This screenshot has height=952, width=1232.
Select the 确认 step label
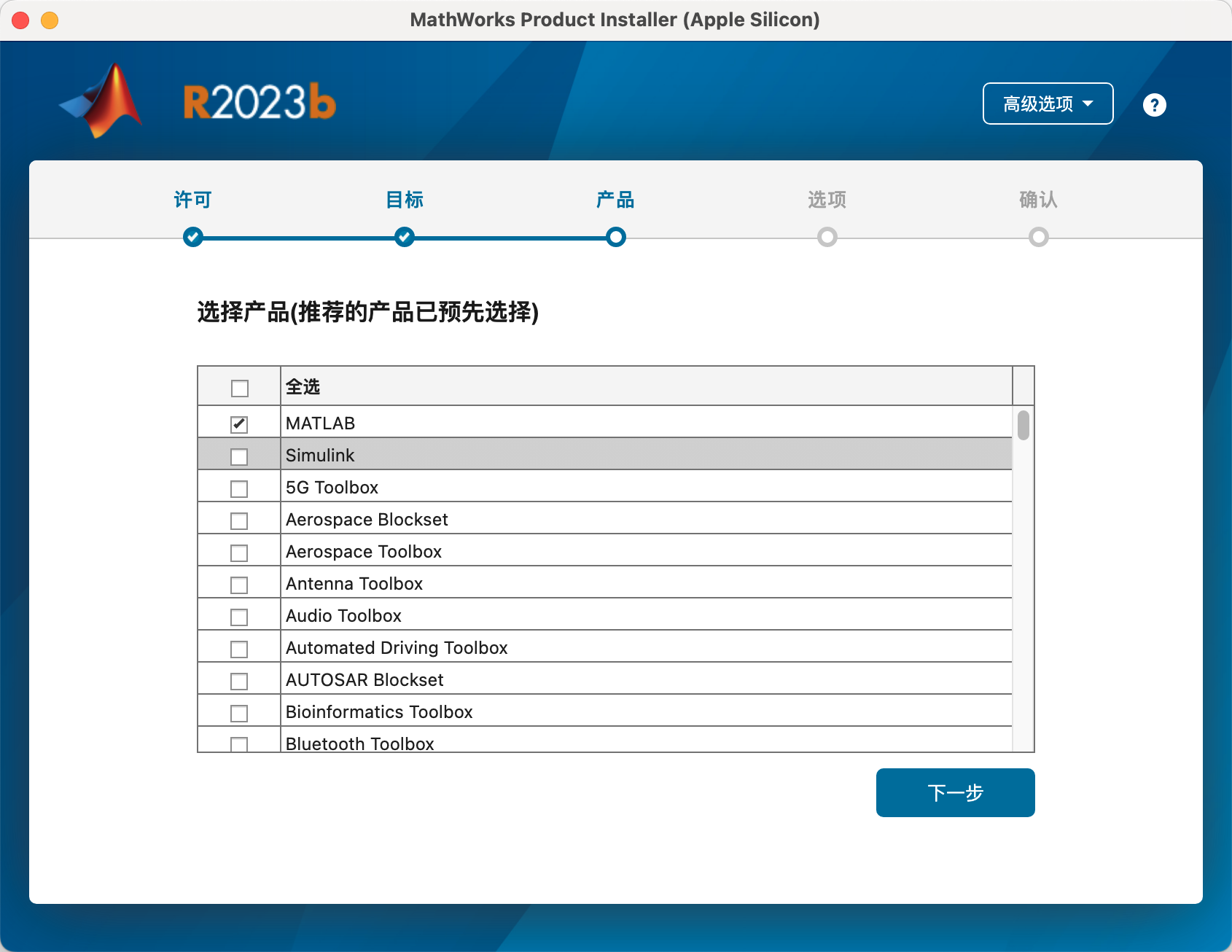pos(1038,199)
